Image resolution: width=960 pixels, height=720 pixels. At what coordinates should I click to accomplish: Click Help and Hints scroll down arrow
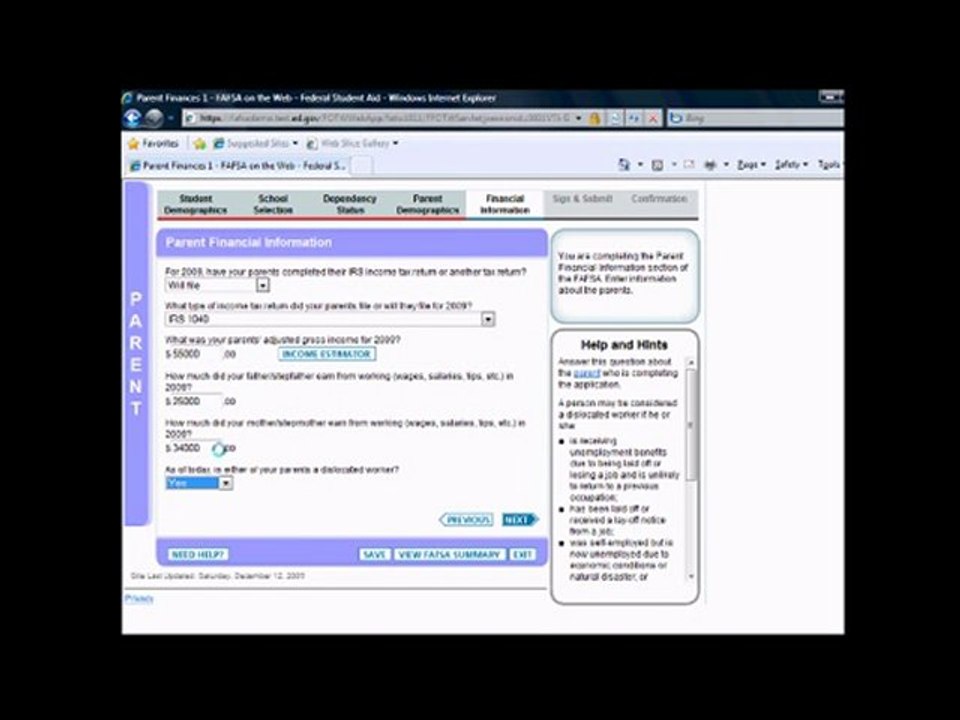point(691,576)
